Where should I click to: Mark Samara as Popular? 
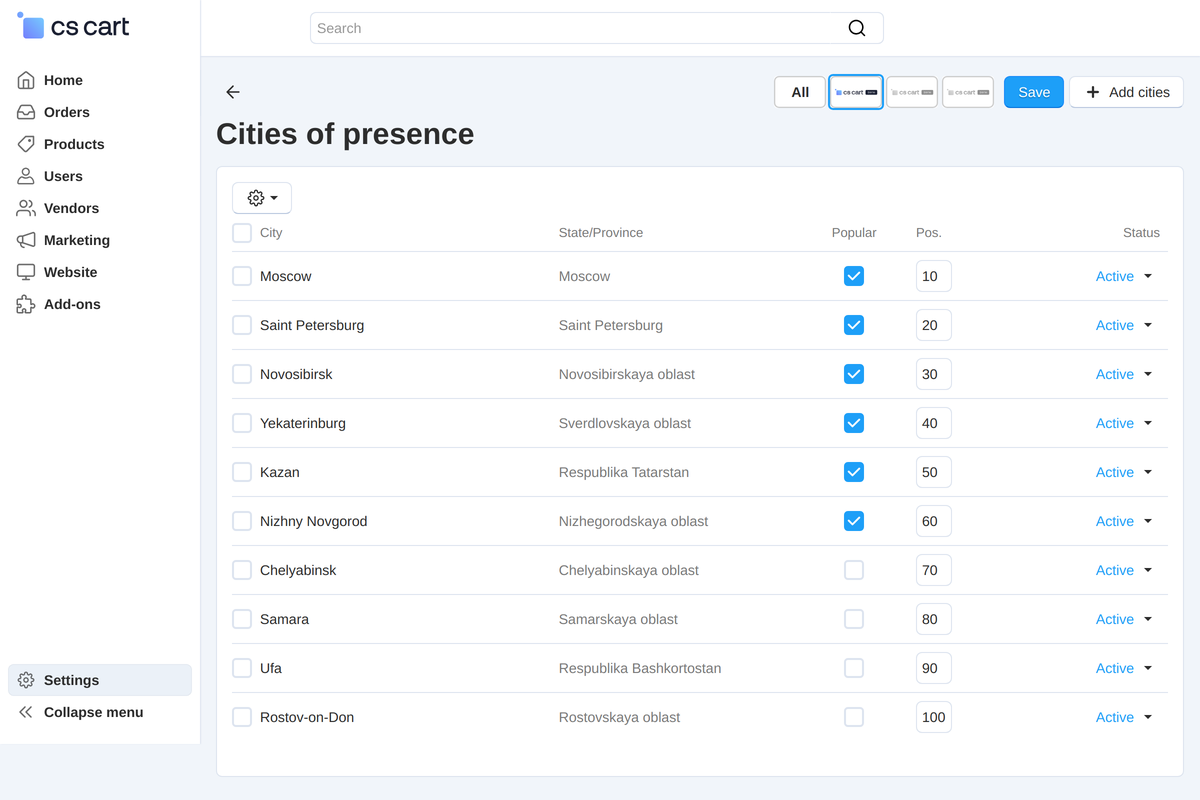point(854,619)
